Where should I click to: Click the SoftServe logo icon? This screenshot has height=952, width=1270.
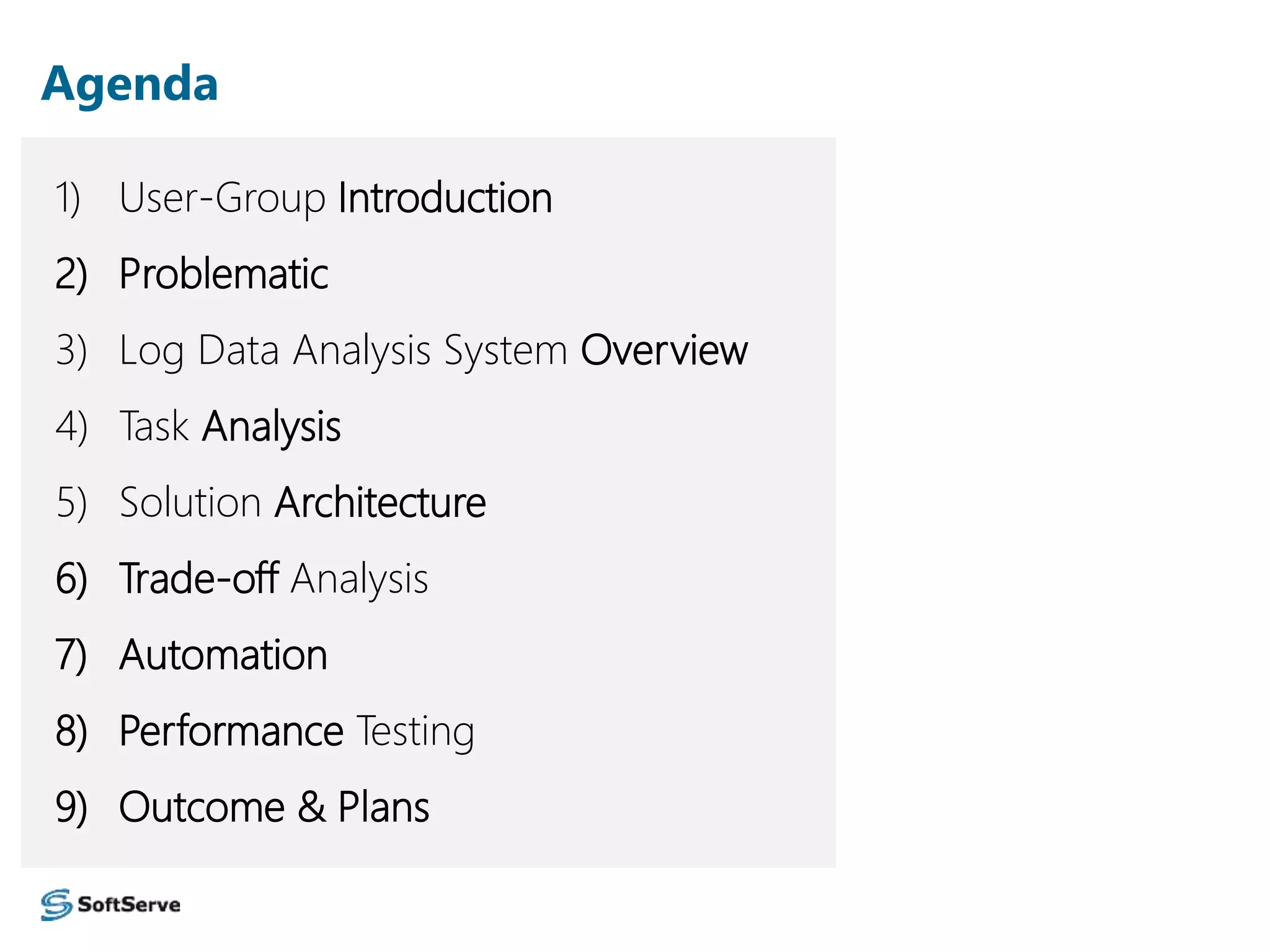tap(56, 904)
